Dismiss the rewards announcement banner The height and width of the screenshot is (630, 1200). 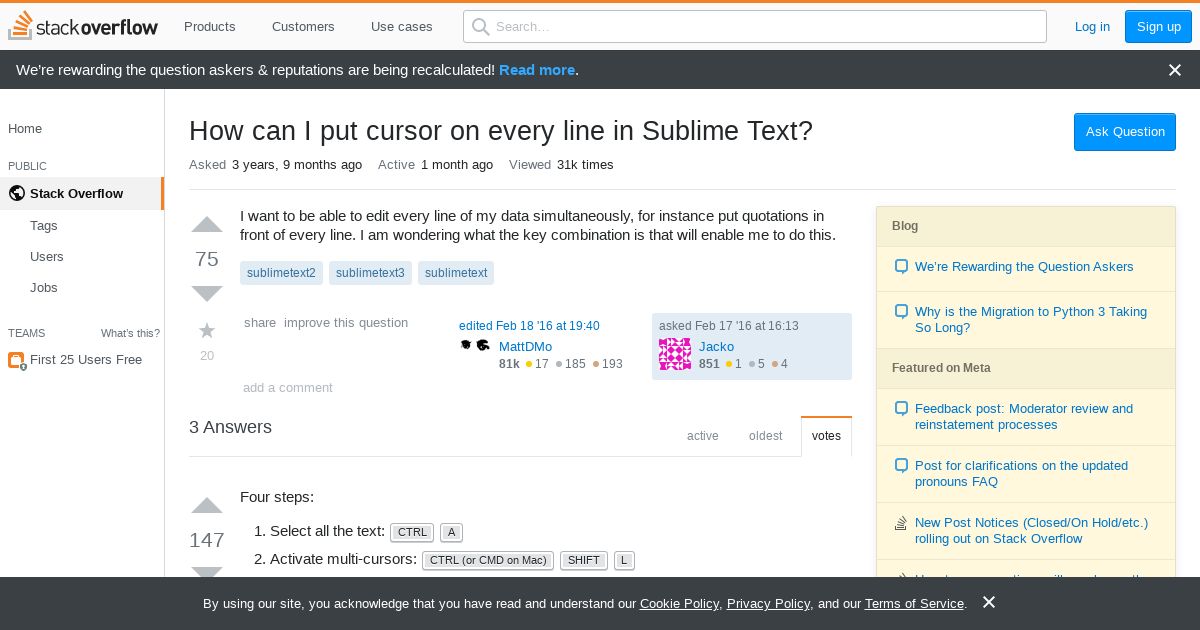[x=1175, y=70]
